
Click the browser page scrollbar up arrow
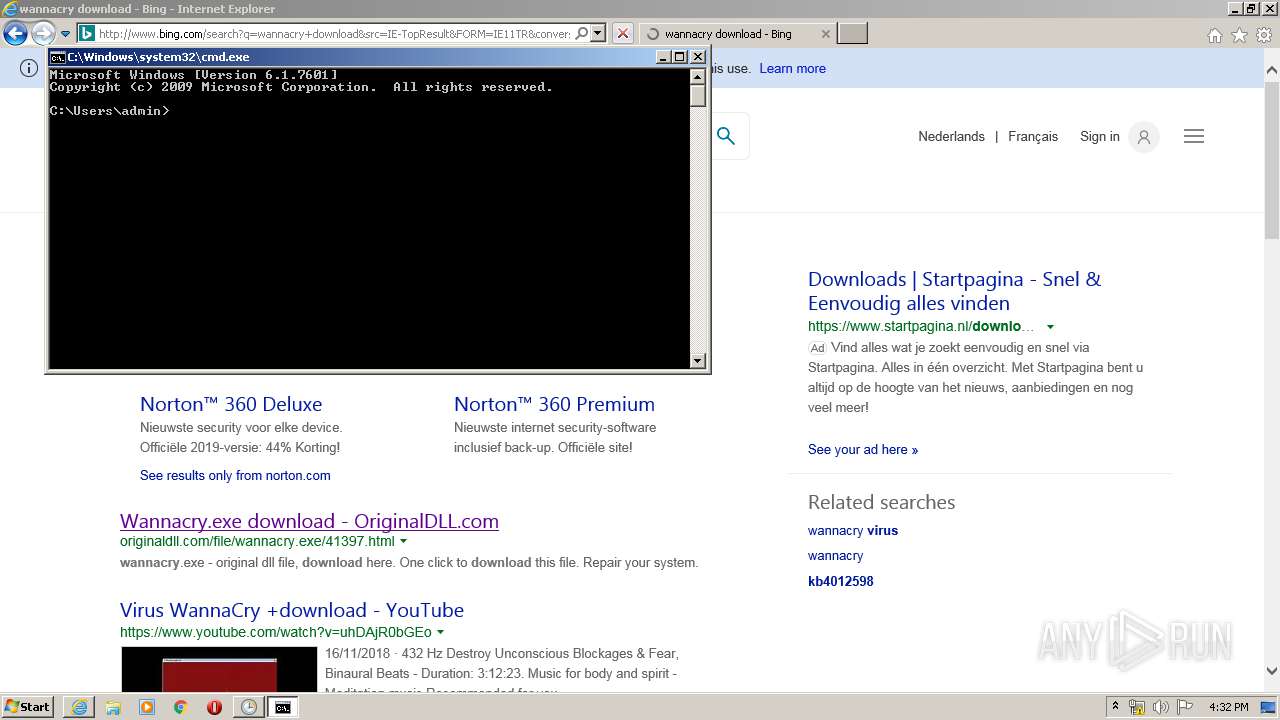(x=1272, y=70)
